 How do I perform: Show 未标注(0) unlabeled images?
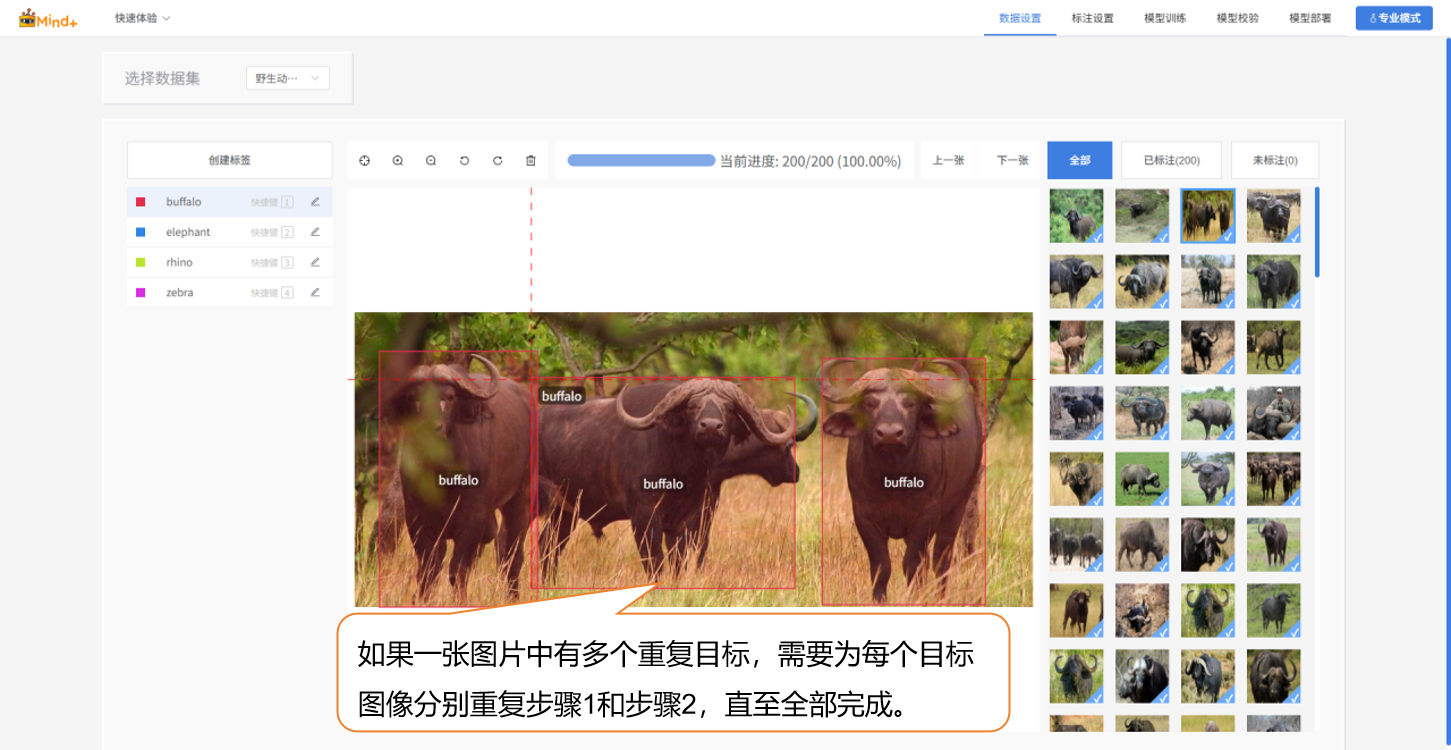pyautogui.click(x=1275, y=160)
